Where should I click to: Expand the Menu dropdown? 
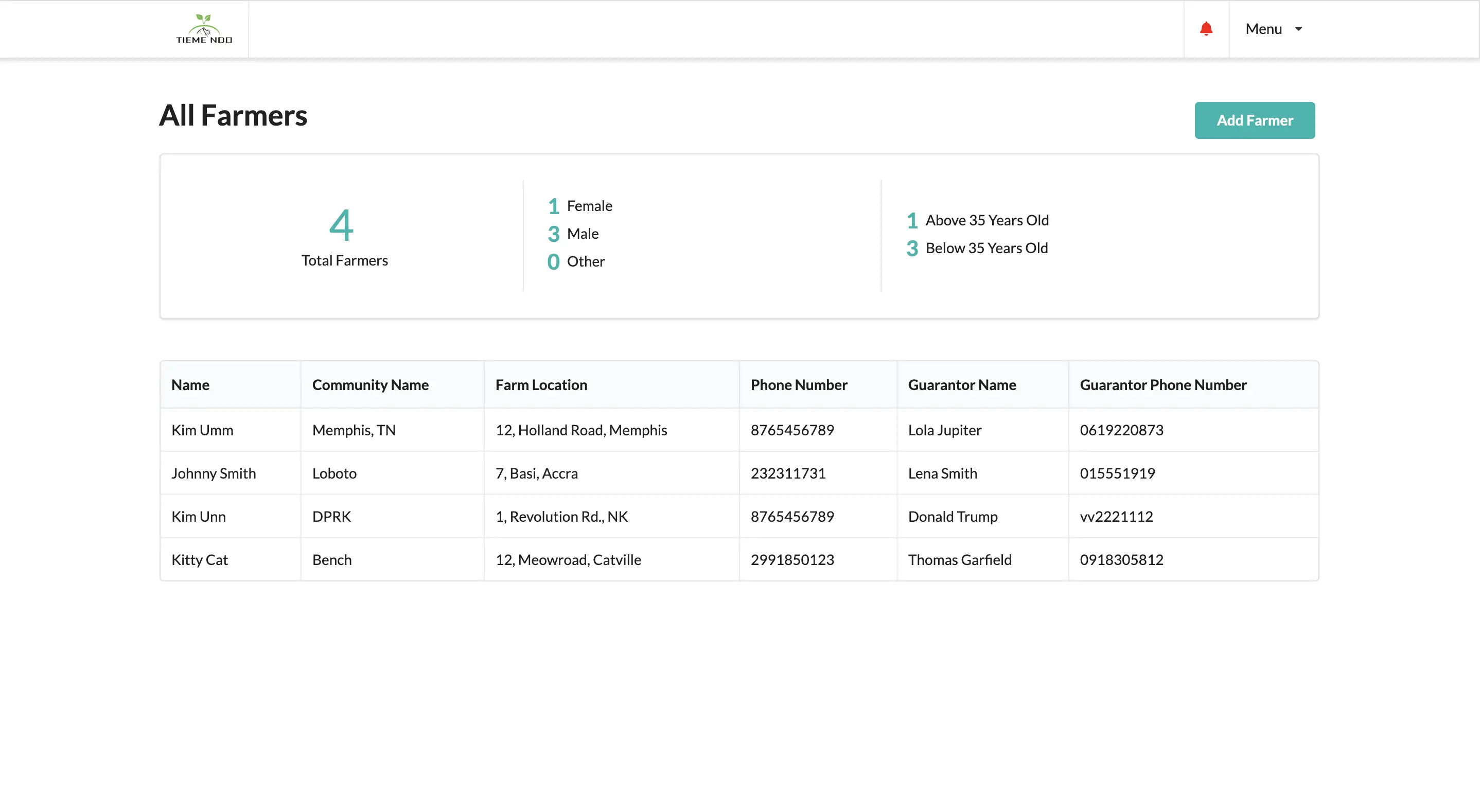tap(1274, 29)
